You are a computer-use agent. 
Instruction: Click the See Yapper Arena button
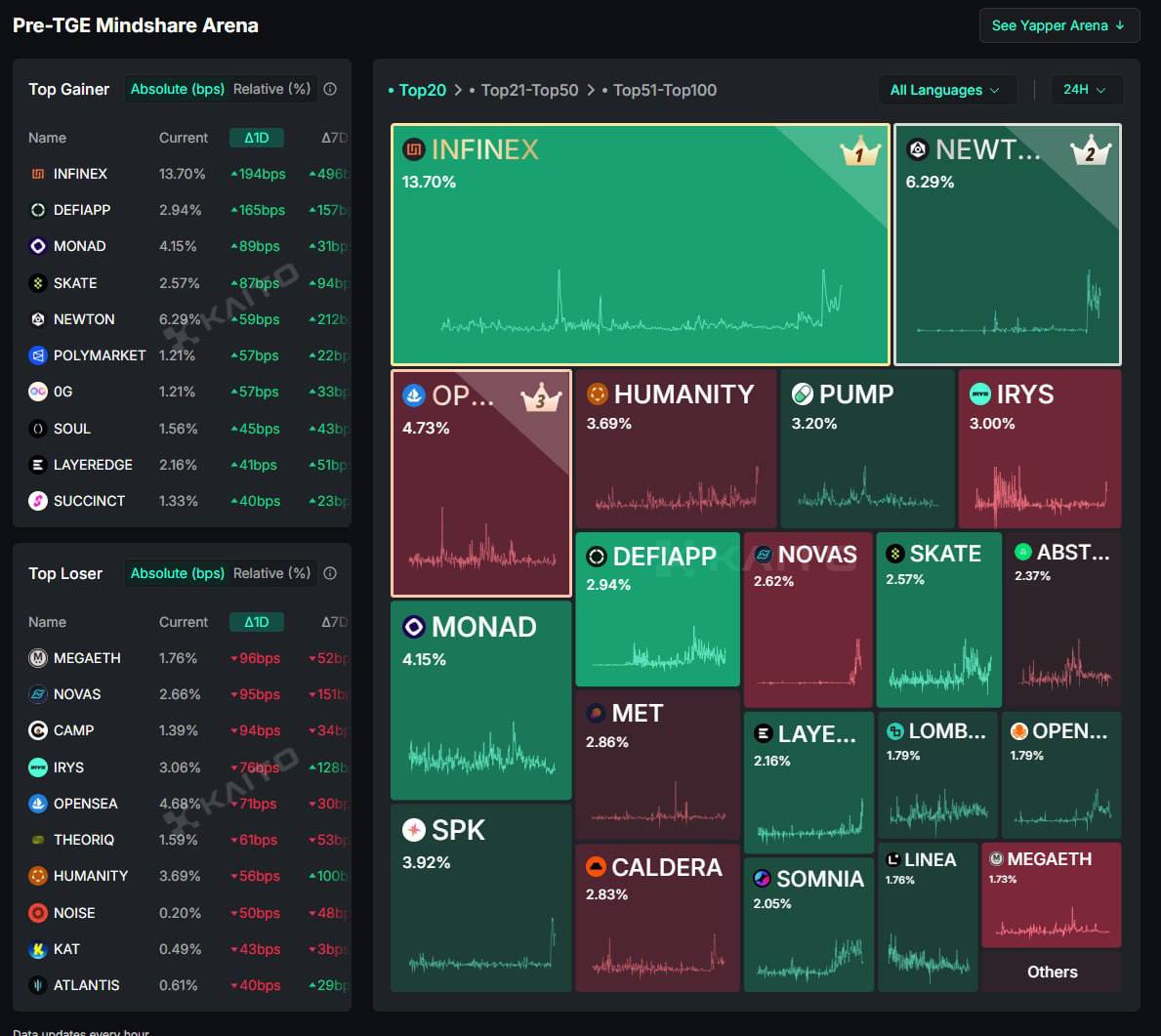(1058, 25)
